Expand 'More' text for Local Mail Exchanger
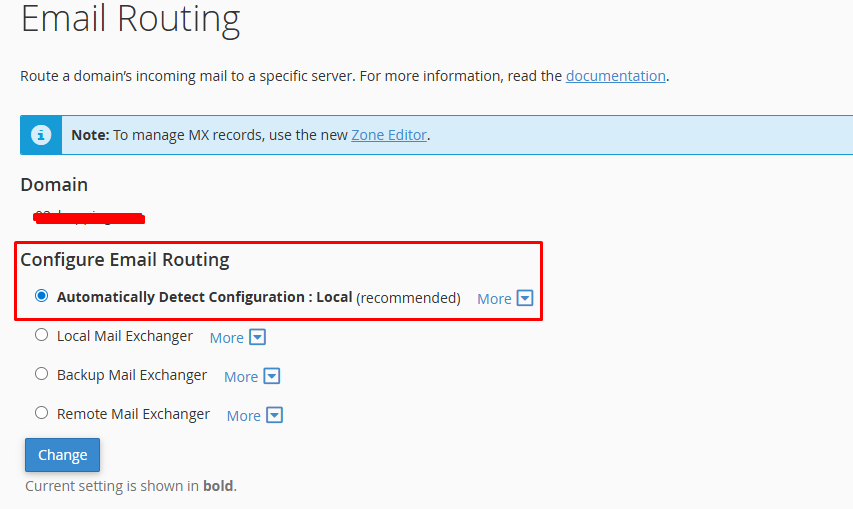Image resolution: width=853 pixels, height=509 pixels. pos(227,337)
